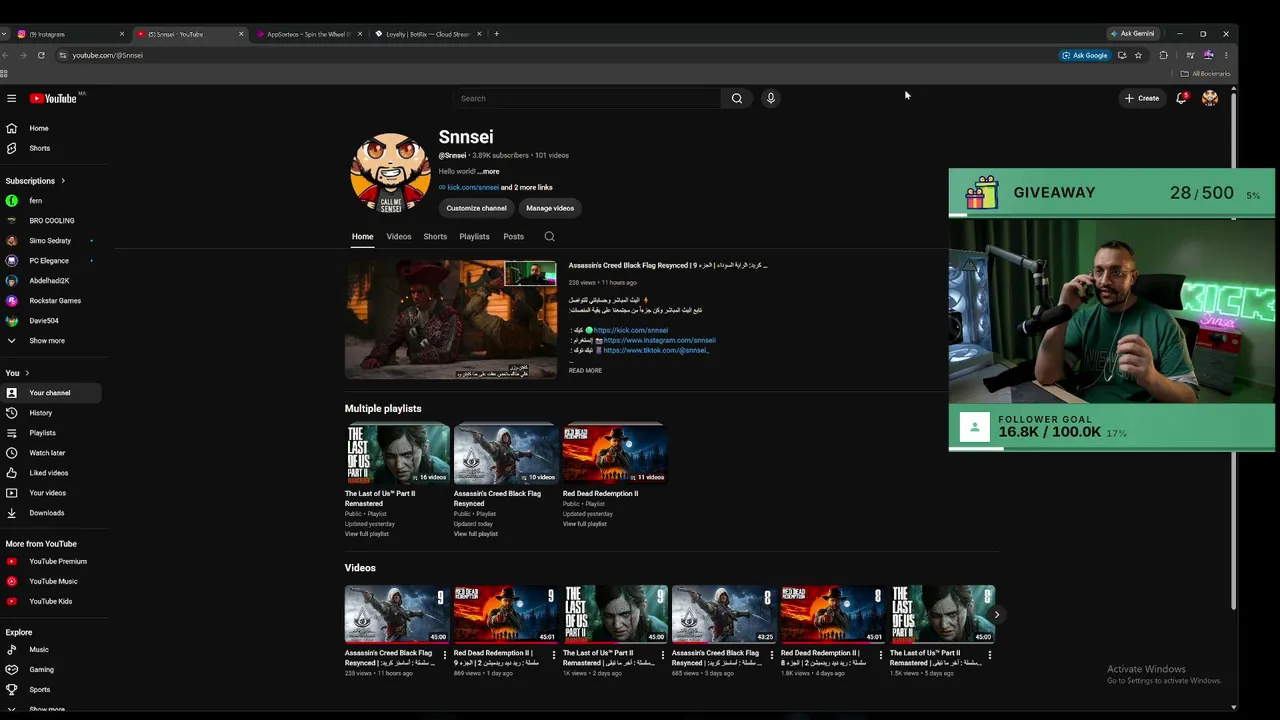Click the Manage videos button
This screenshot has width=1280, height=720.
(x=550, y=208)
